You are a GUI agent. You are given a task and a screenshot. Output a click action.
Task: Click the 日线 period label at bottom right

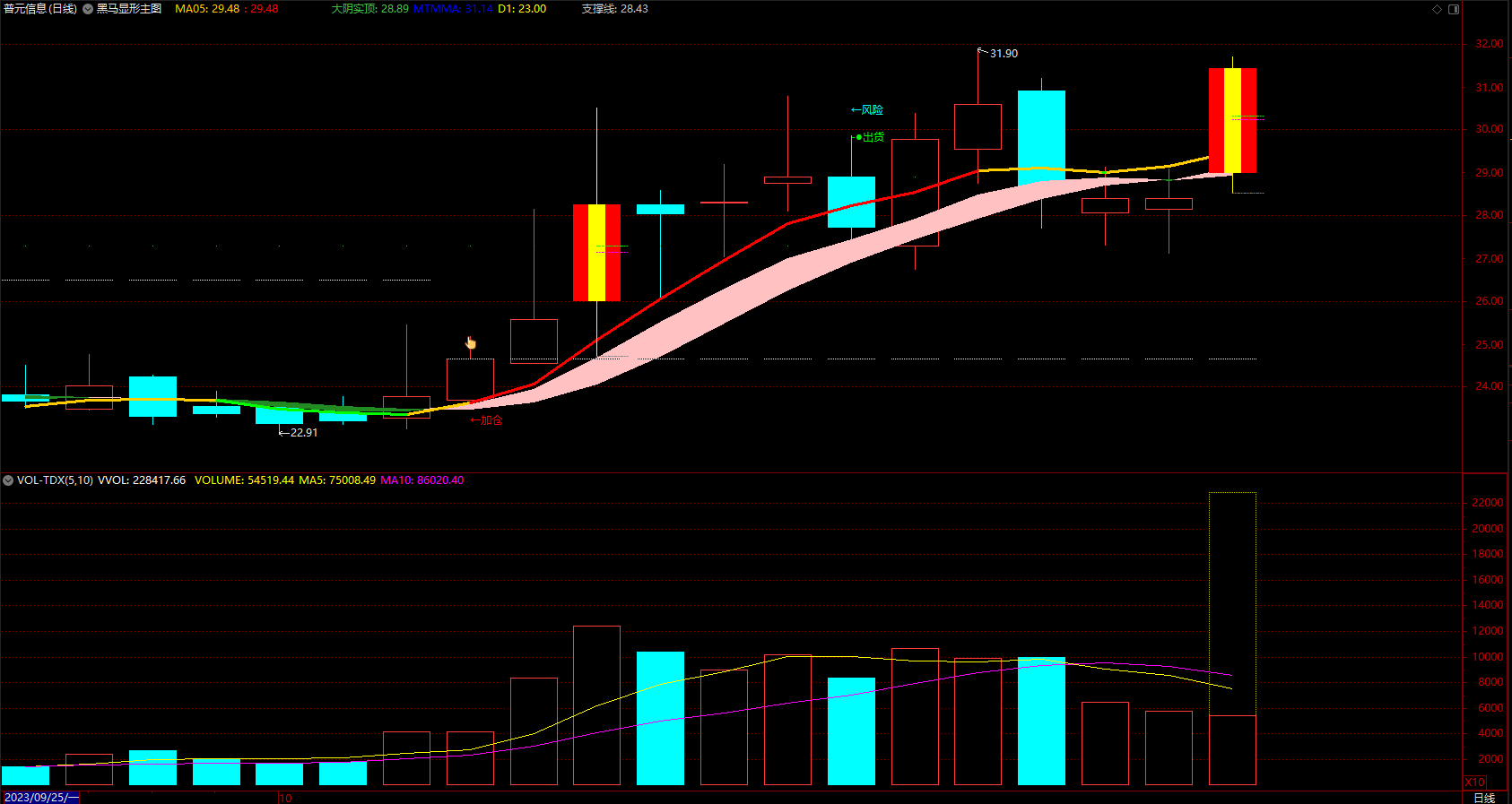[x=1484, y=798]
